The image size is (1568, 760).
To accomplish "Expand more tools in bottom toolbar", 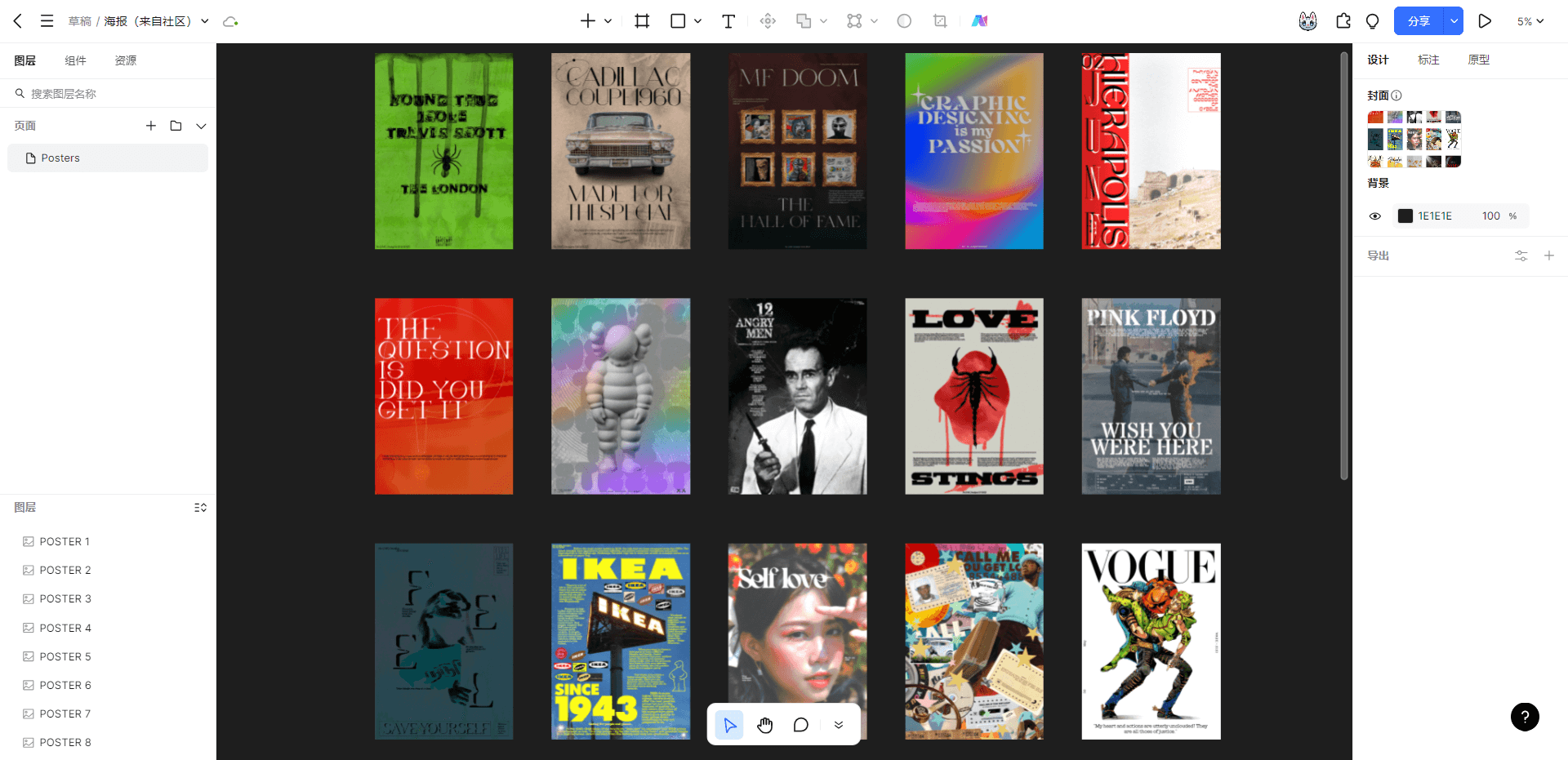I will pyautogui.click(x=839, y=725).
